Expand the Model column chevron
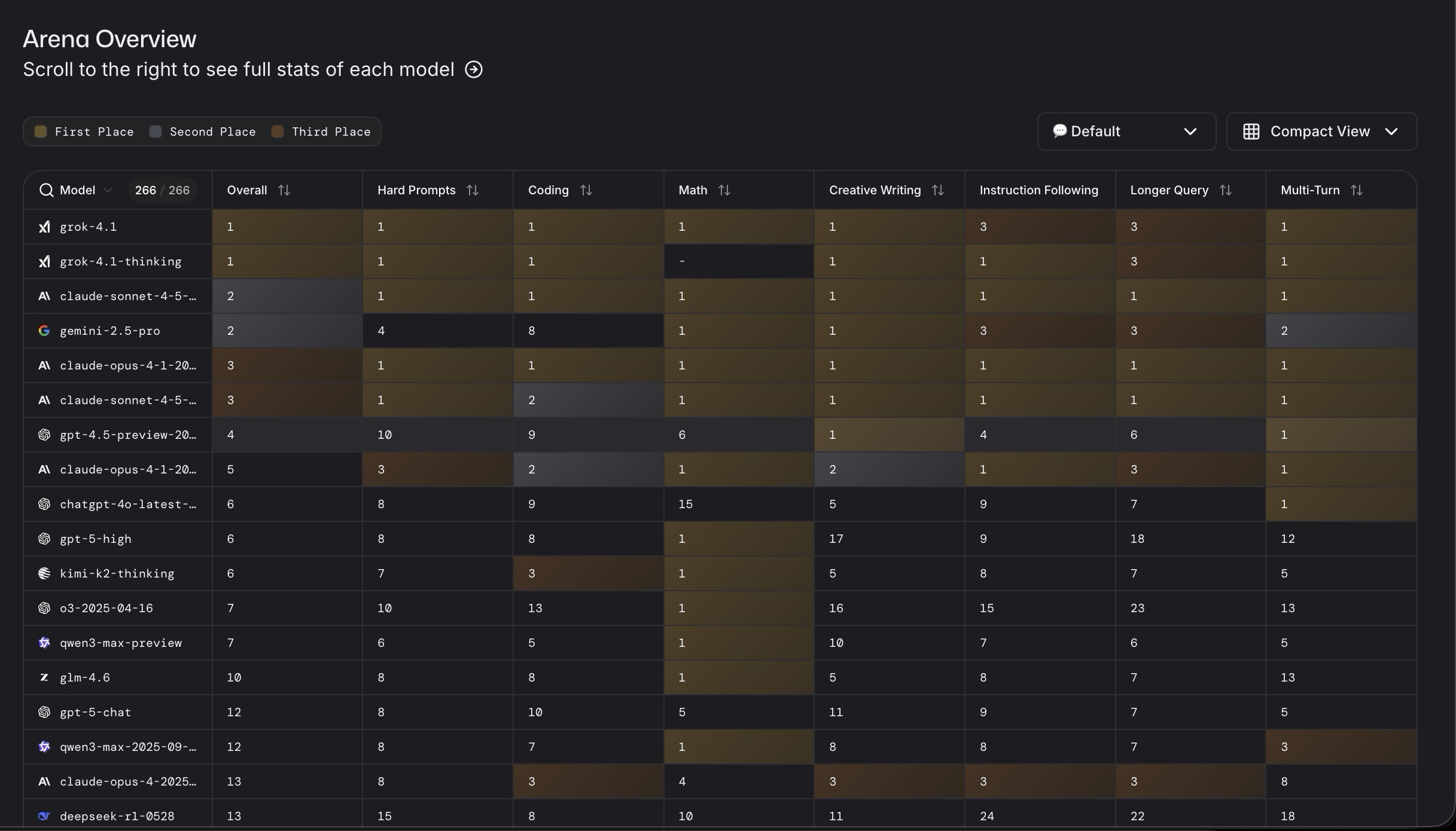 pos(108,190)
